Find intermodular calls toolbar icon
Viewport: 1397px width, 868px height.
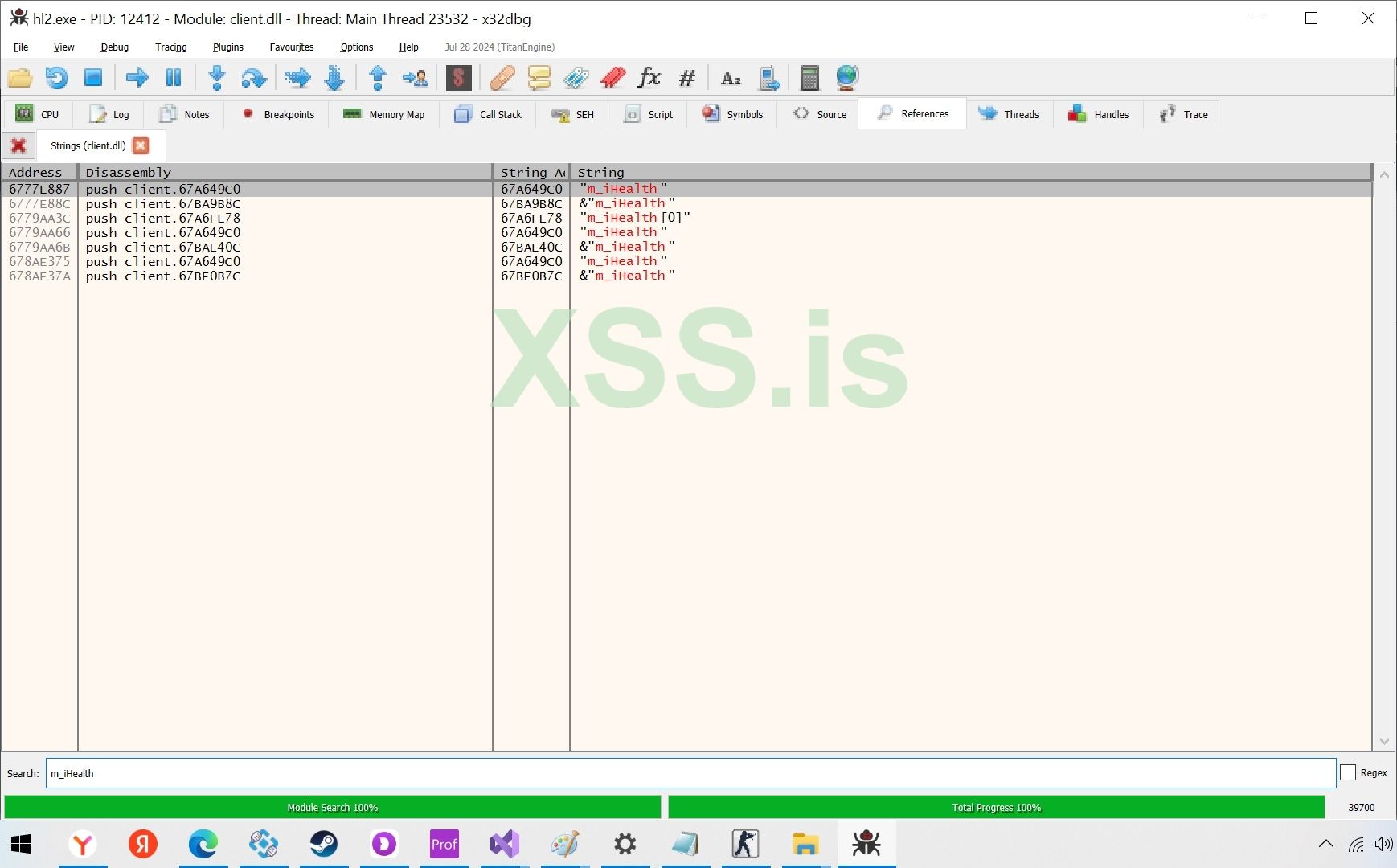(x=769, y=78)
